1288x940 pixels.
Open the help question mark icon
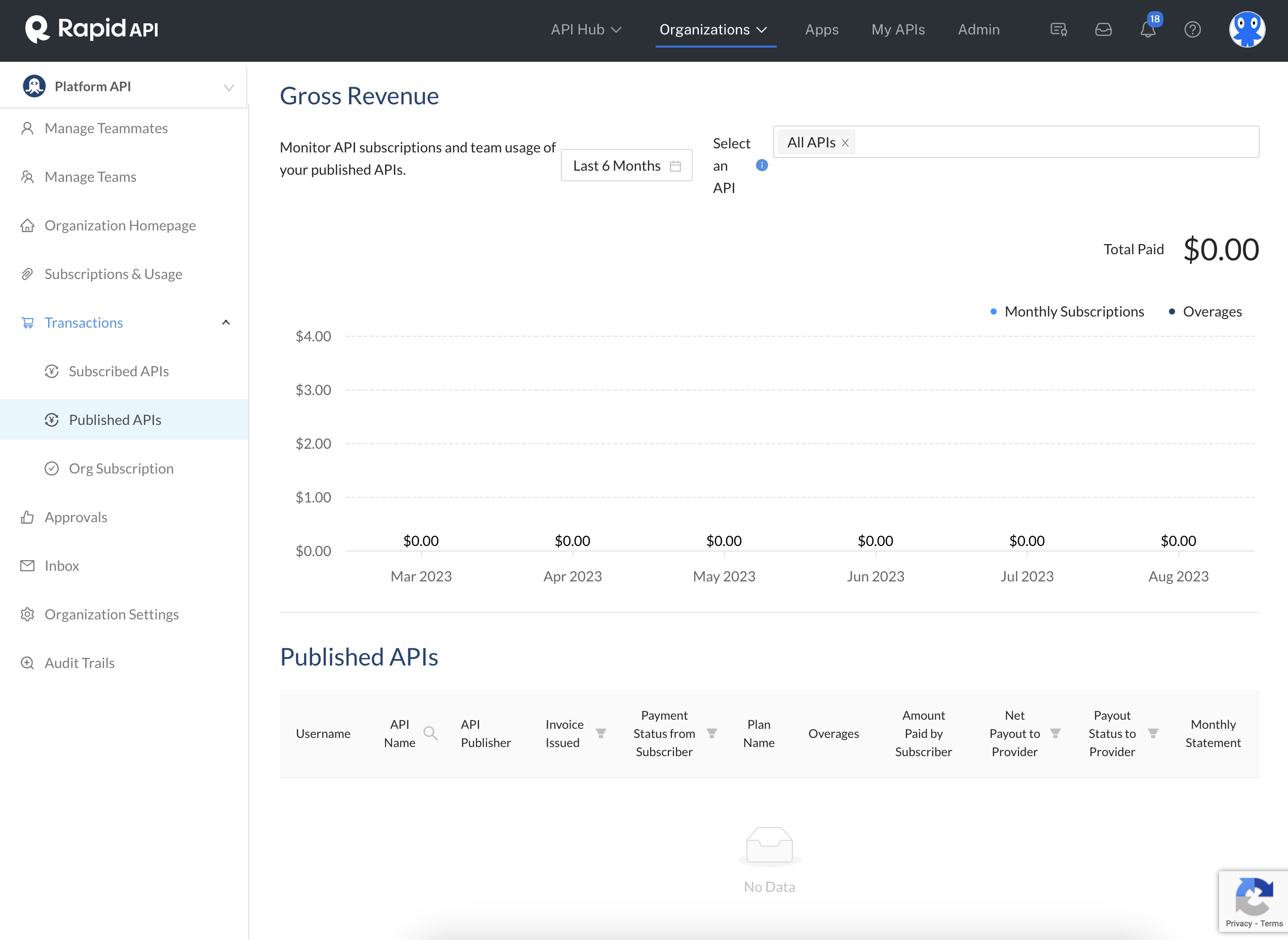coord(1192,29)
